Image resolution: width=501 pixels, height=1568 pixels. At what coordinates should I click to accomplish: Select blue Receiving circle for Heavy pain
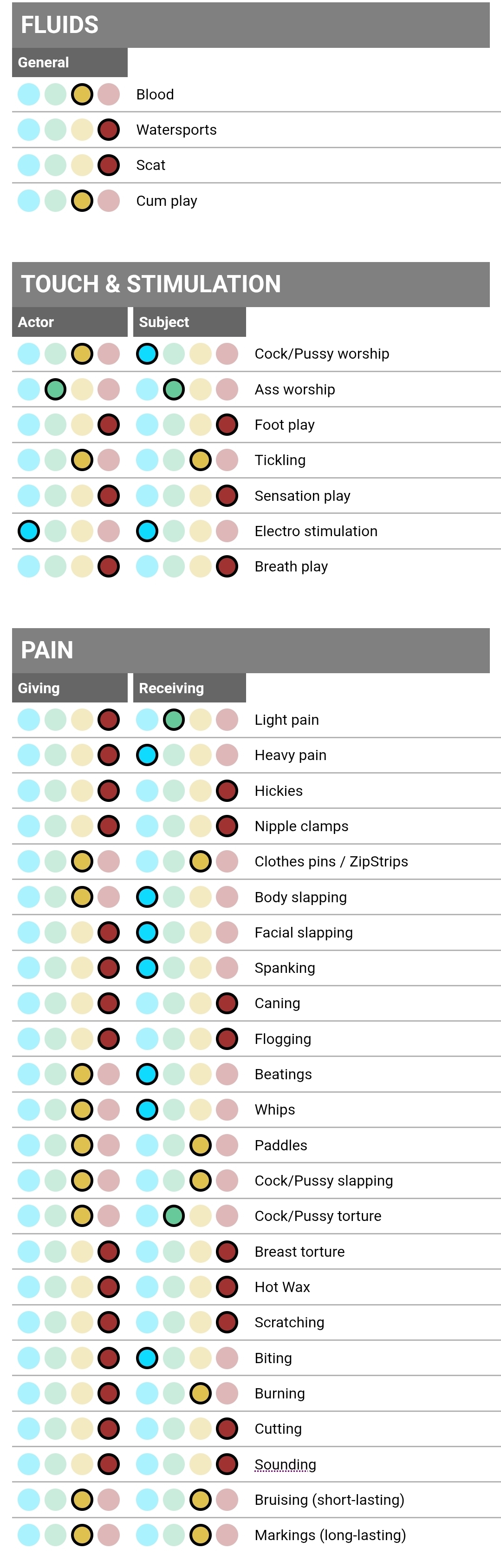pyautogui.click(x=147, y=755)
